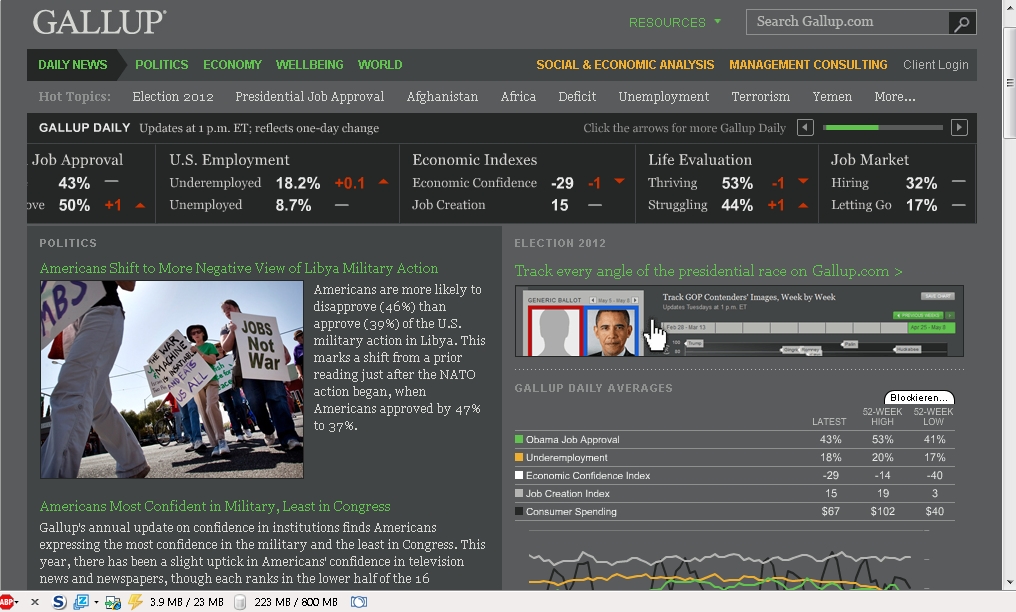This screenshot has height=612, width=1016.
Task: Open the WELLBEING menu item
Action: 310,65
